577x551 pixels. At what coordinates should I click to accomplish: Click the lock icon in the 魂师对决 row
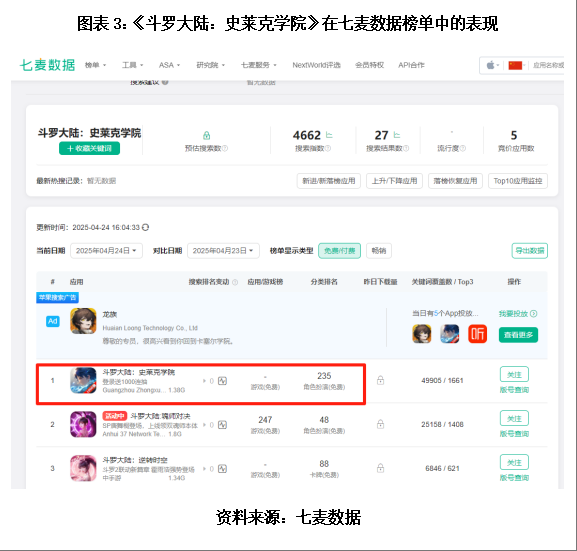tap(380, 424)
